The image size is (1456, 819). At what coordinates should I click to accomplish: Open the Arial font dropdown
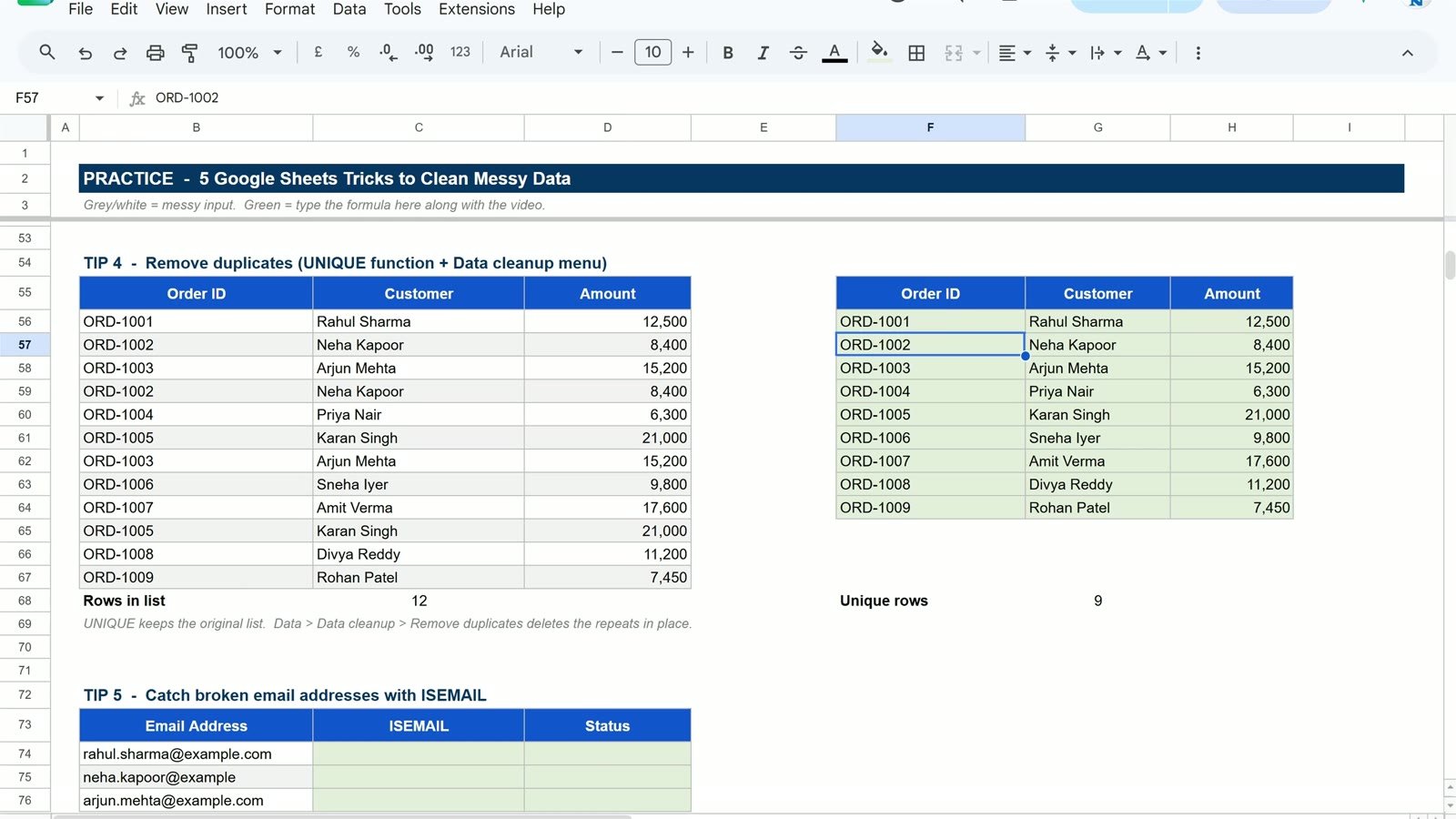coord(541,52)
